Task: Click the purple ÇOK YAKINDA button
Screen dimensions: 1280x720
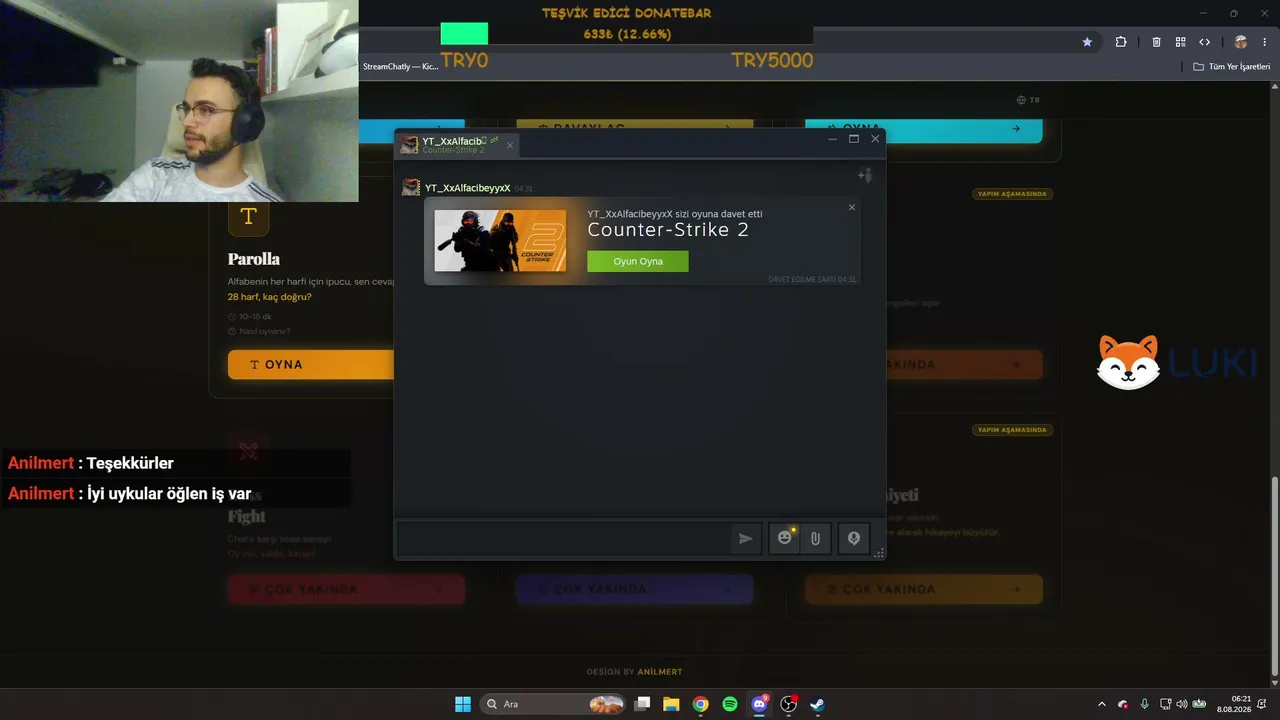Action: pos(634,589)
